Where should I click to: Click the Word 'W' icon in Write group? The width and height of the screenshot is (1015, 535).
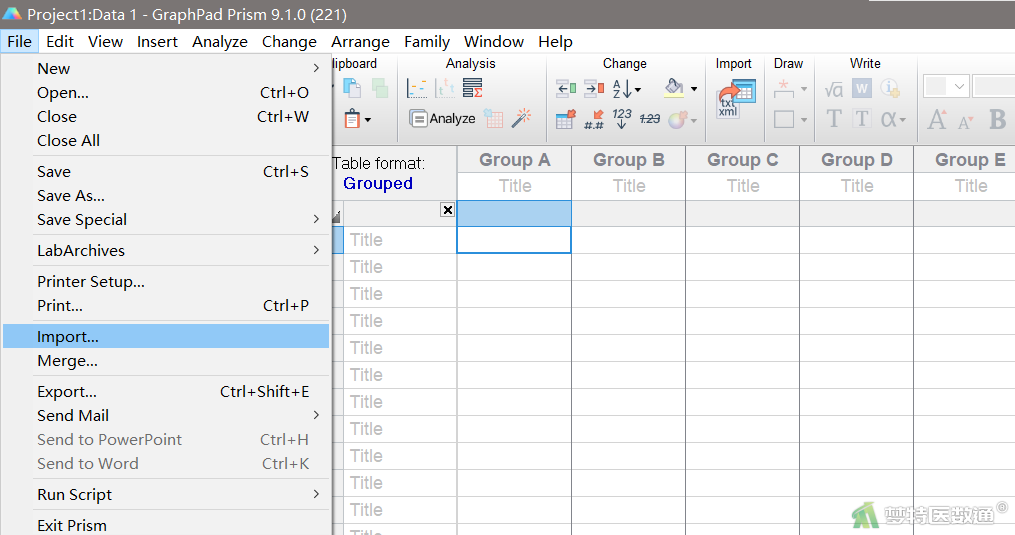862,88
